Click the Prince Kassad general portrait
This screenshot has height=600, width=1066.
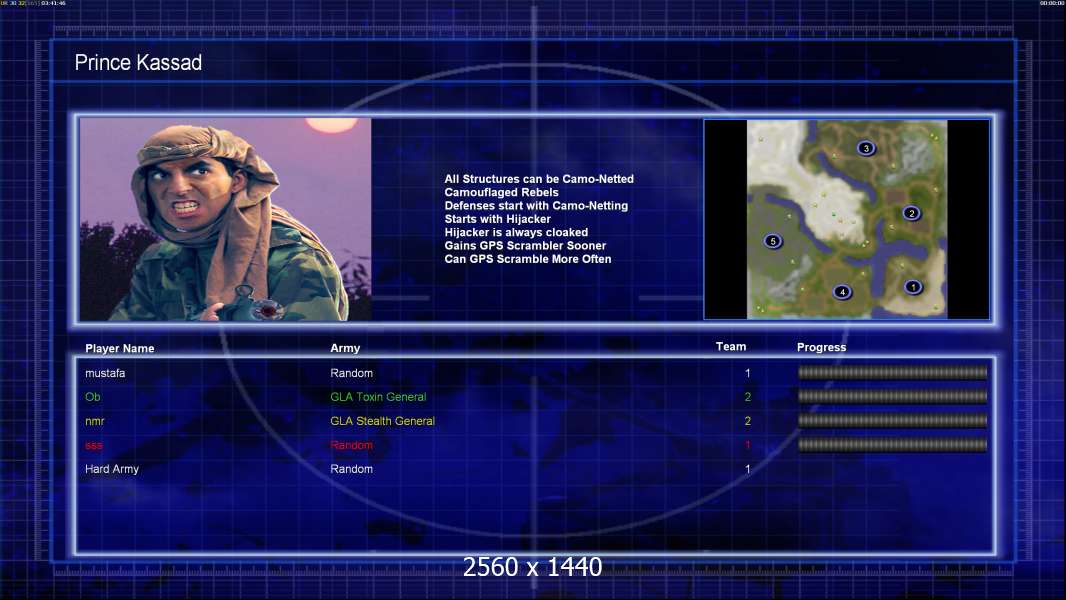coord(226,219)
